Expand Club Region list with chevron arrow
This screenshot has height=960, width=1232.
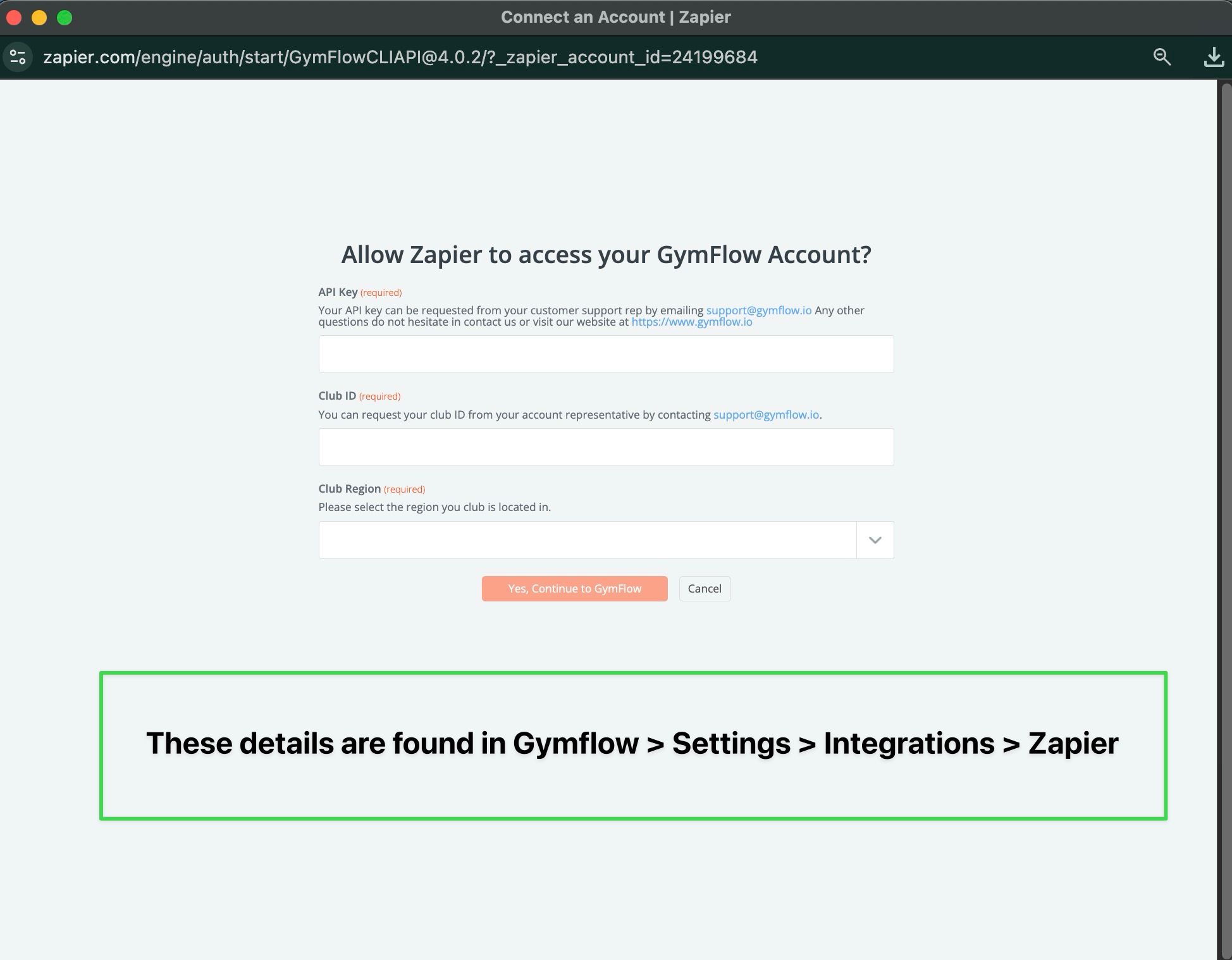coord(875,540)
